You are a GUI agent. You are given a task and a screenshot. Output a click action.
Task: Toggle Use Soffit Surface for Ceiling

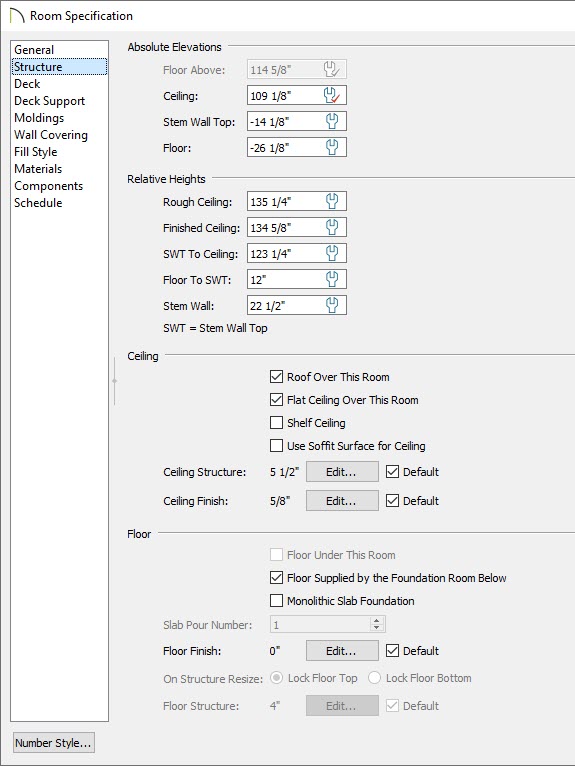(277, 446)
